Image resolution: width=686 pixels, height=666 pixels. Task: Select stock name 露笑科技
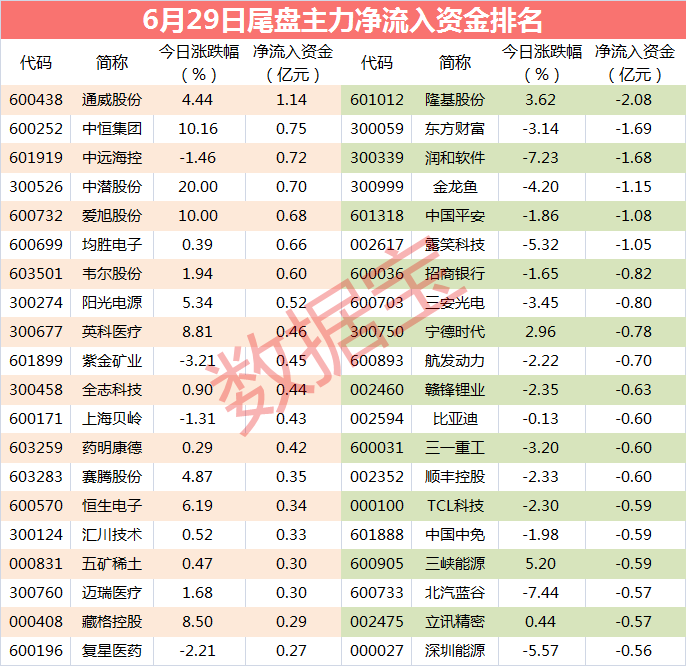point(455,245)
